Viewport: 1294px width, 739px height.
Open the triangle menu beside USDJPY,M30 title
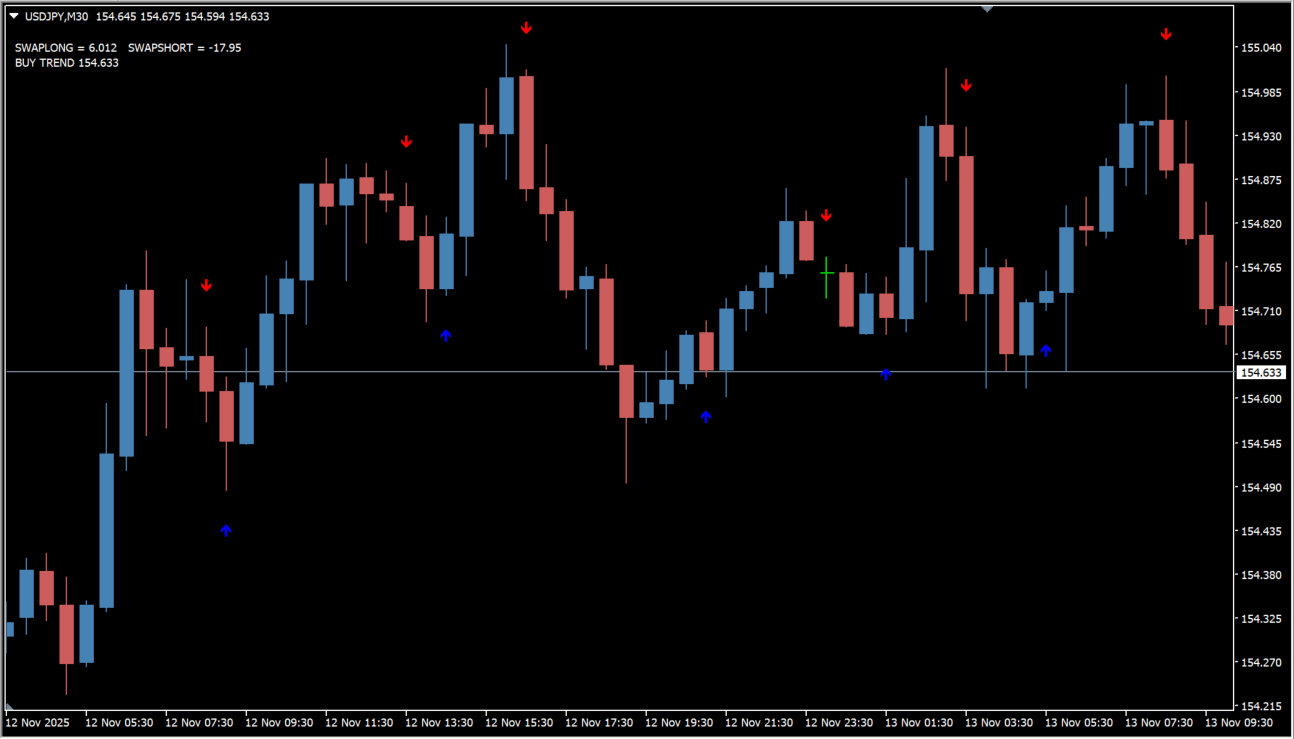13,16
